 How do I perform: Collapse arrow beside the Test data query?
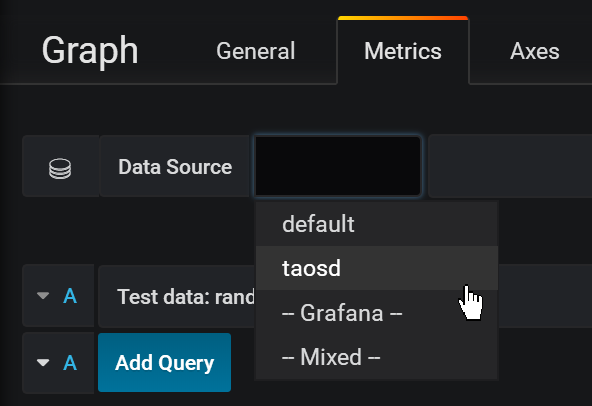[43, 295]
